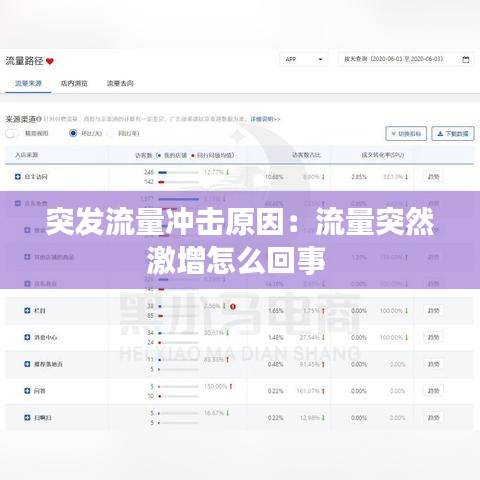Toggle the view switch beside the radio buttons

[11, 133]
